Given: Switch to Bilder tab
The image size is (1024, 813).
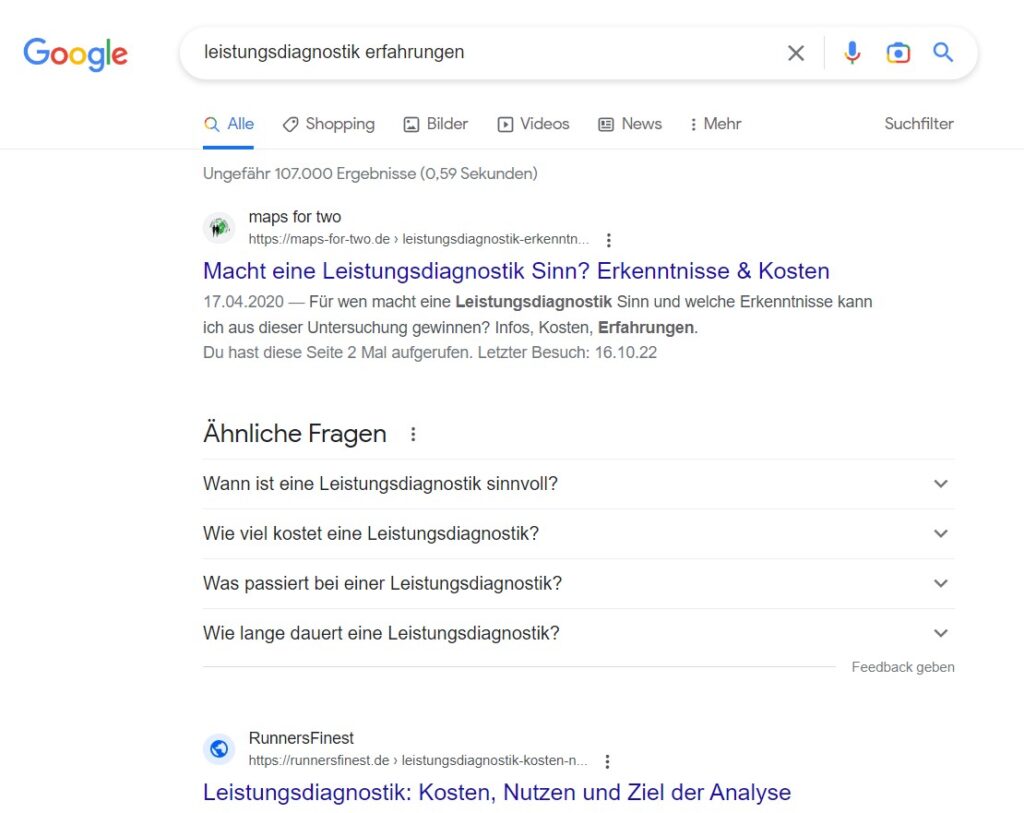Looking at the screenshot, I should point(436,124).
